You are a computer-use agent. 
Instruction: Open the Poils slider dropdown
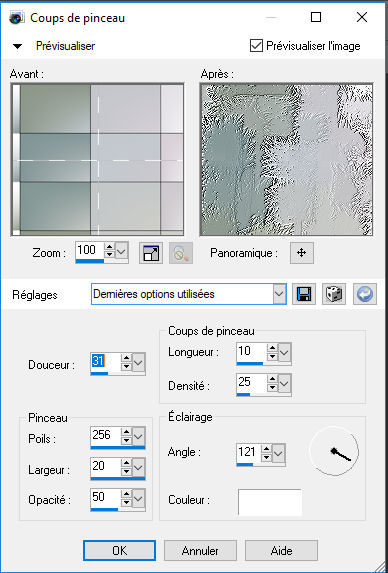139,436
